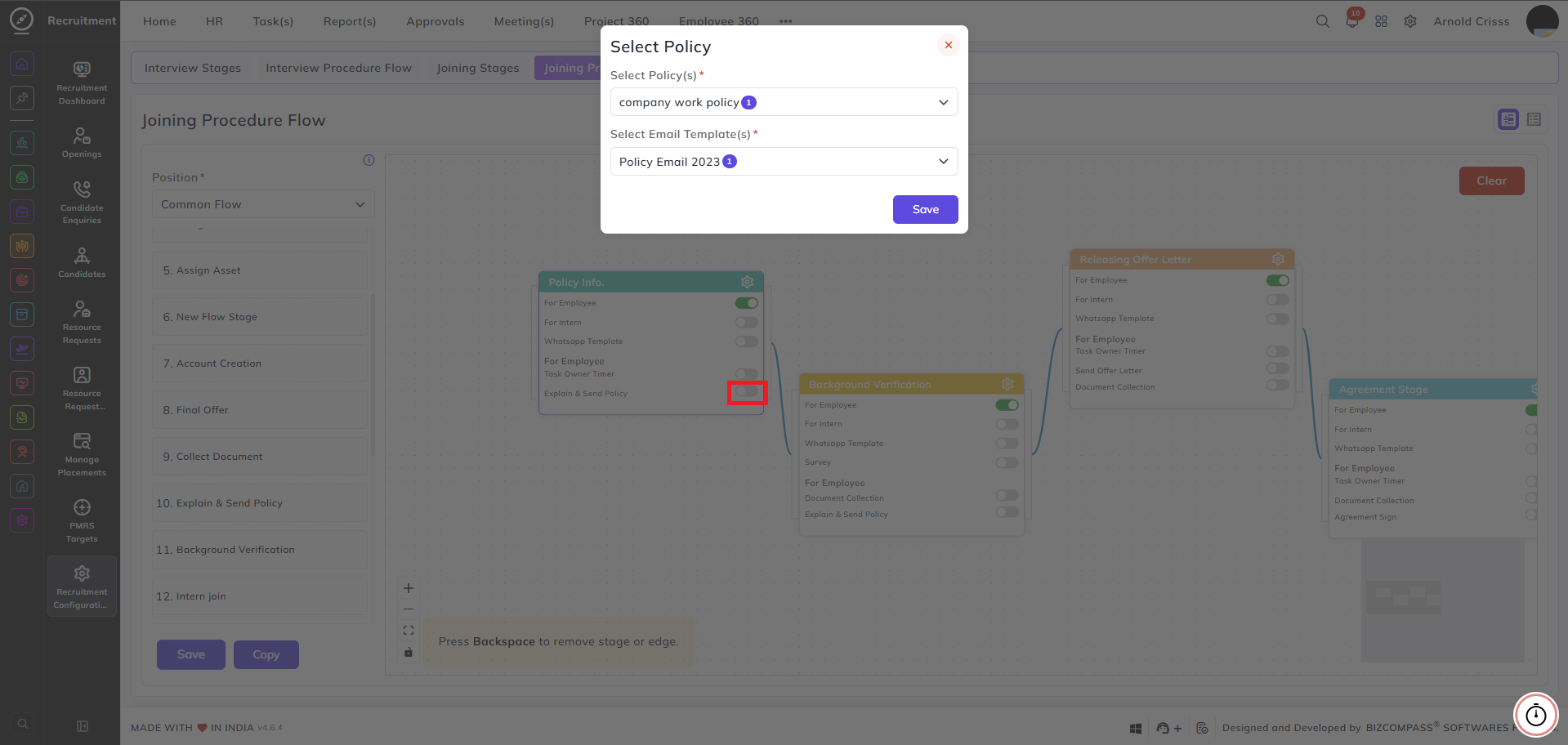This screenshot has height=745, width=1568.
Task: Open the purple gear module icon in left rail
Action: (22, 520)
